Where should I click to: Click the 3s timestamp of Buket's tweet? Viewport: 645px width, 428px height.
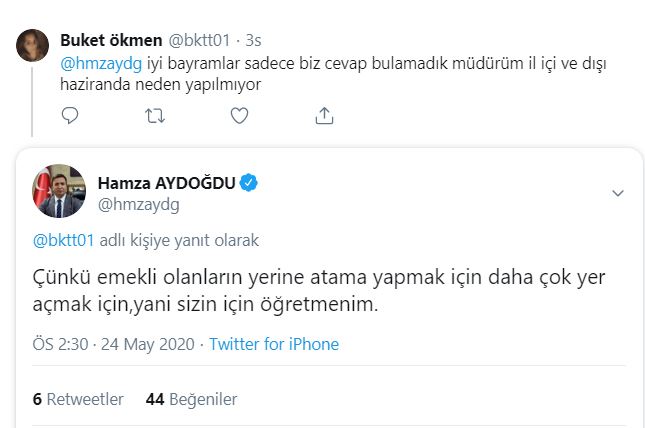pos(253,40)
